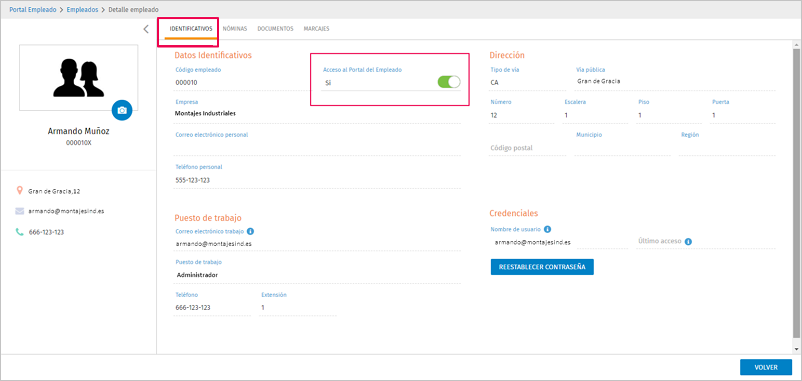Click the sidebar phone number 666-123-123
This screenshot has width=802, height=381.
[x=47, y=232]
